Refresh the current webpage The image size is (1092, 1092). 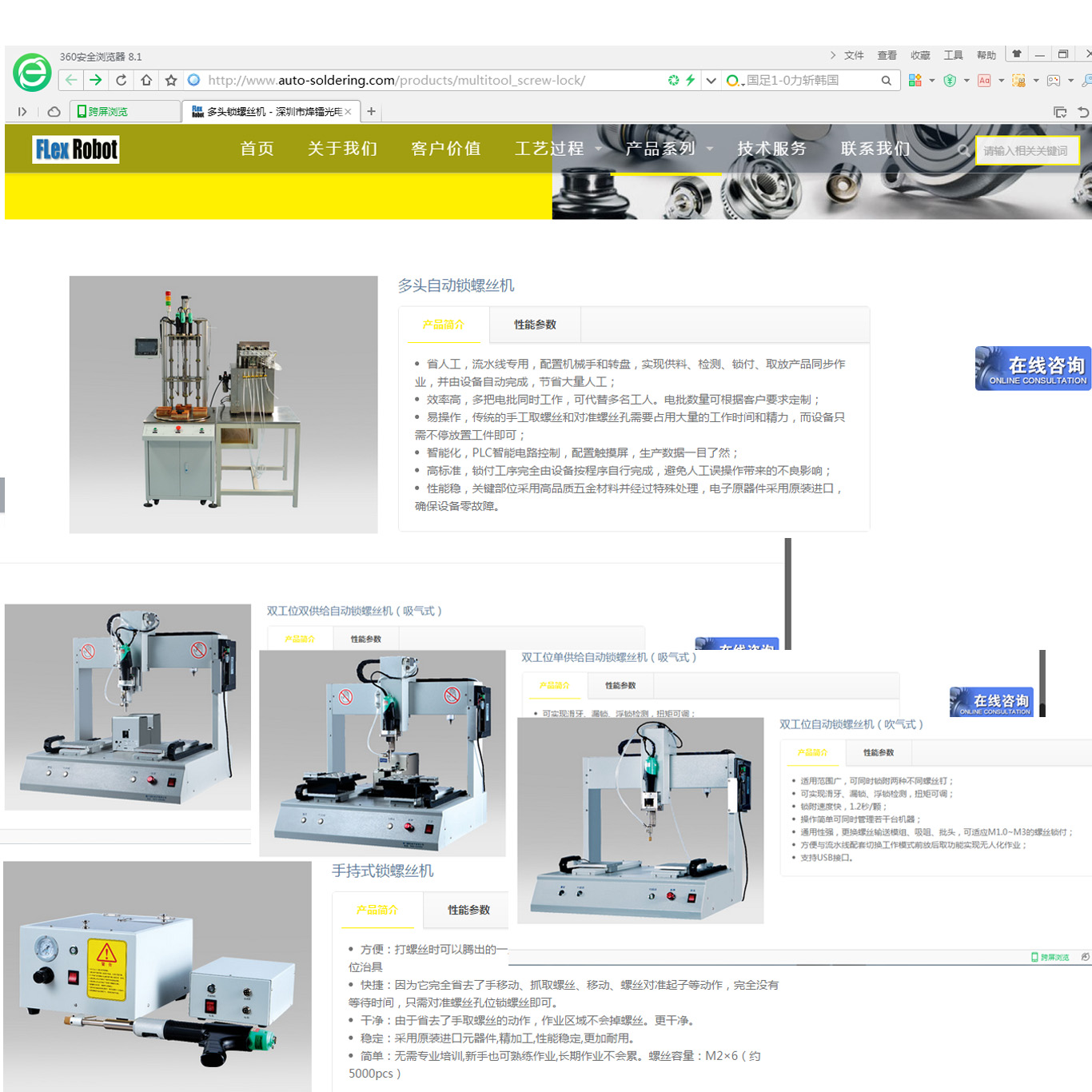point(121,80)
